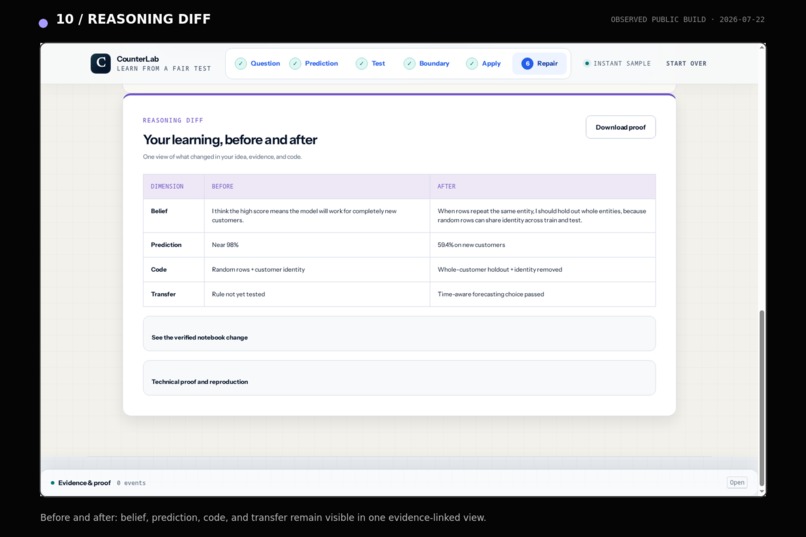Select the Repair step
The image size is (806, 537).
pyautogui.click(x=540, y=64)
